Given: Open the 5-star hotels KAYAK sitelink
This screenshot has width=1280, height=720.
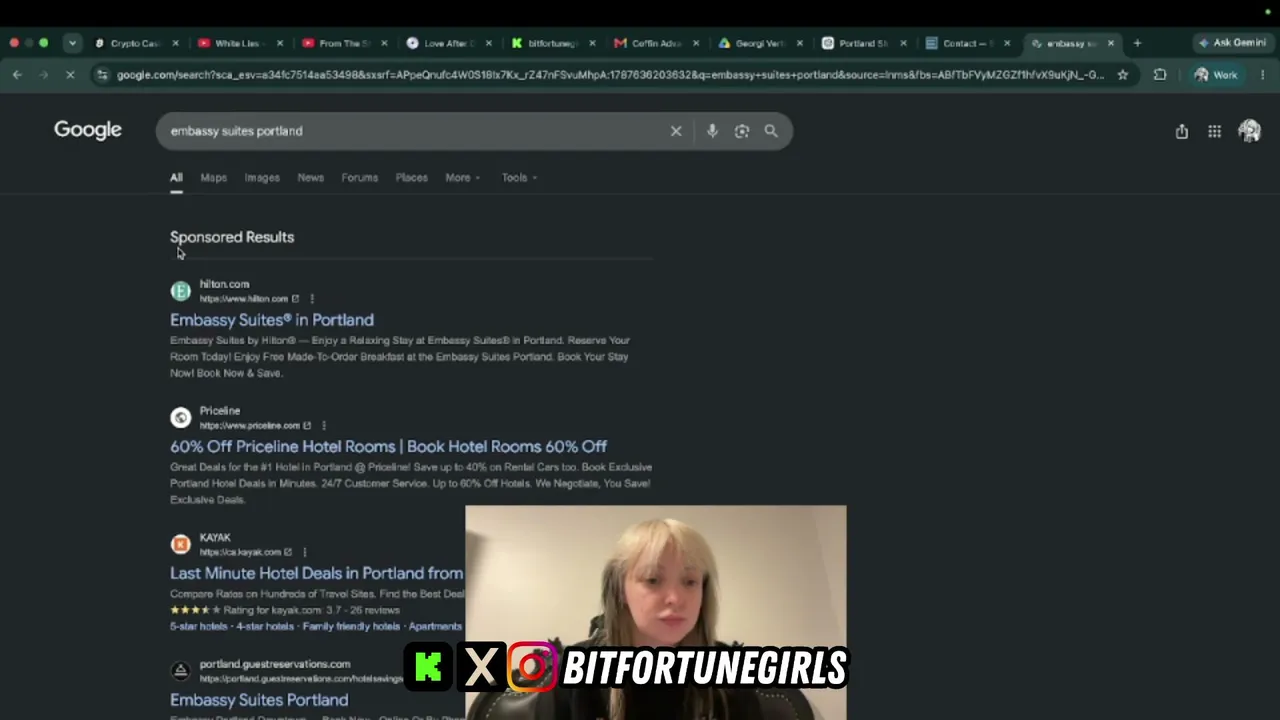Looking at the screenshot, I should click(198, 627).
